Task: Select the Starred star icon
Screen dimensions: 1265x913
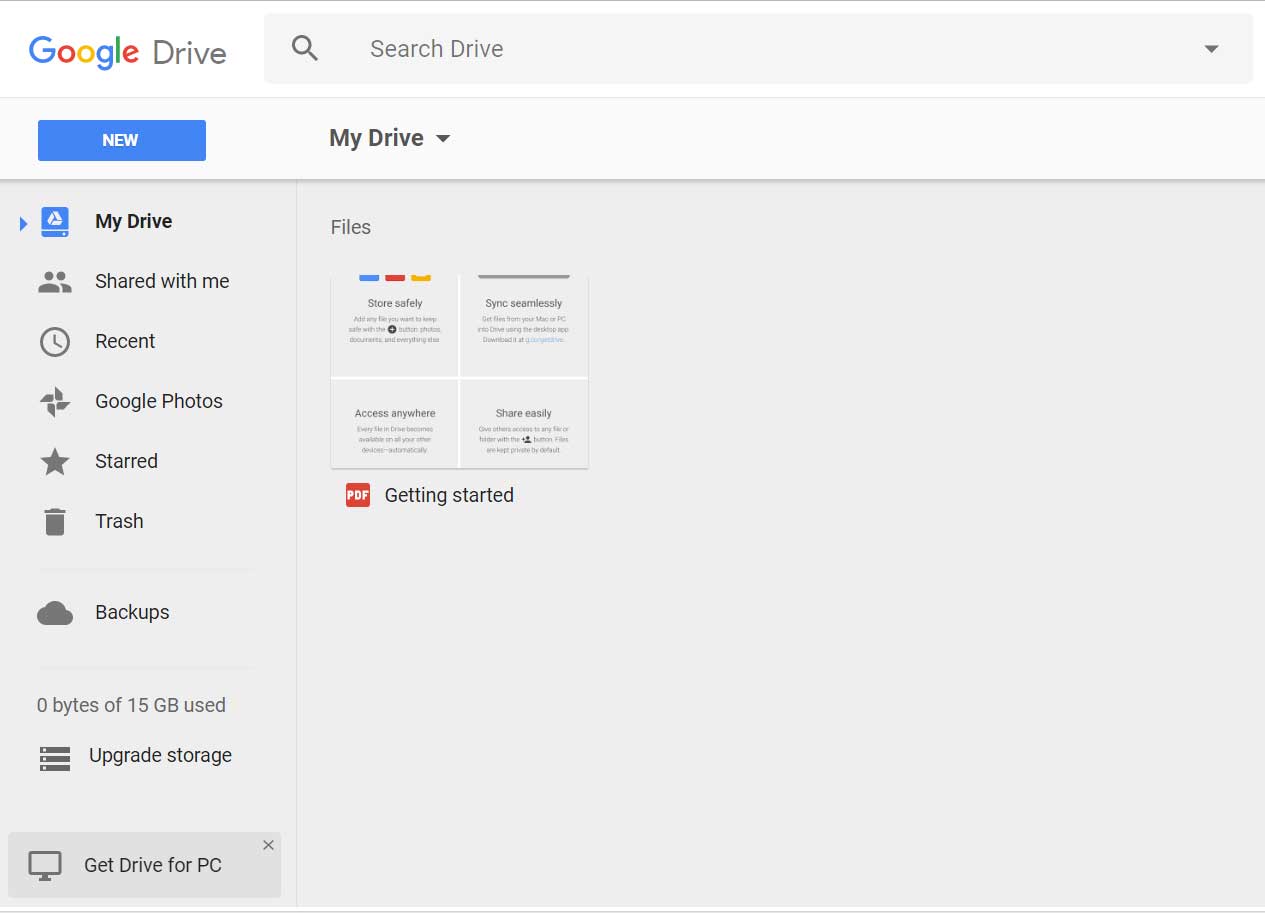Action: tap(54, 461)
